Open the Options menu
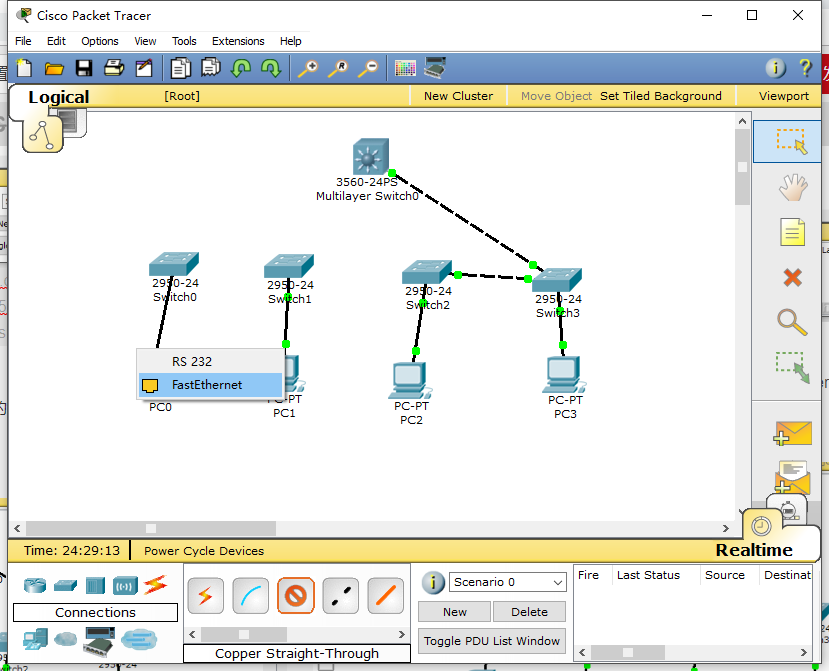 point(99,41)
